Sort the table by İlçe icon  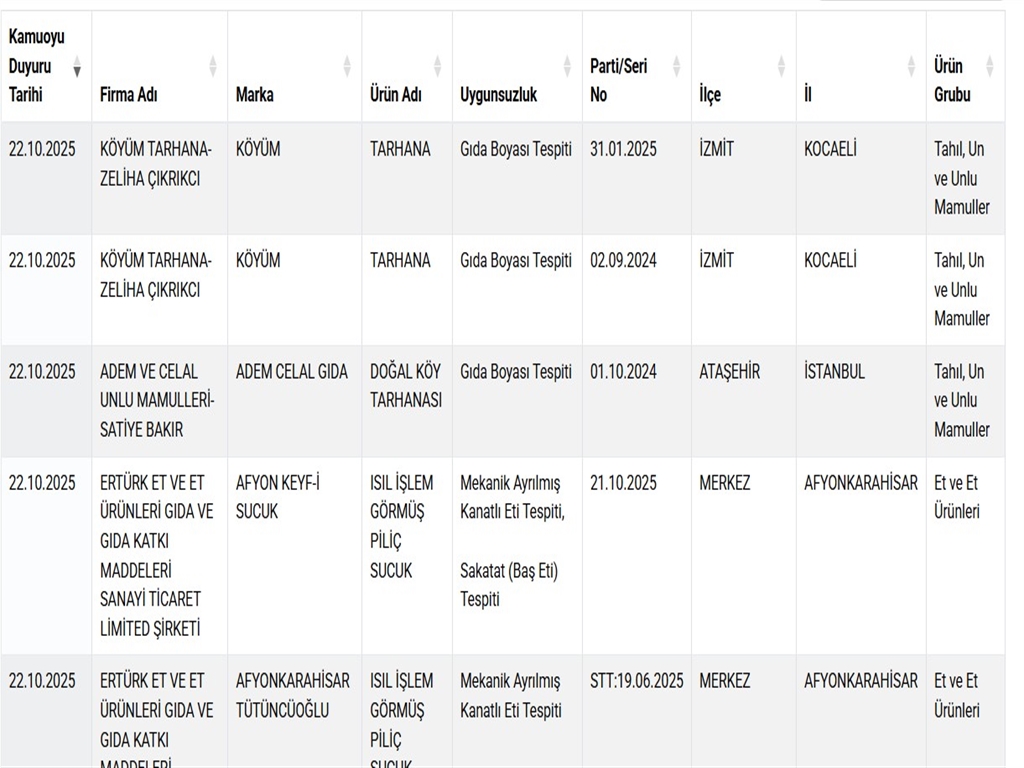(x=781, y=67)
